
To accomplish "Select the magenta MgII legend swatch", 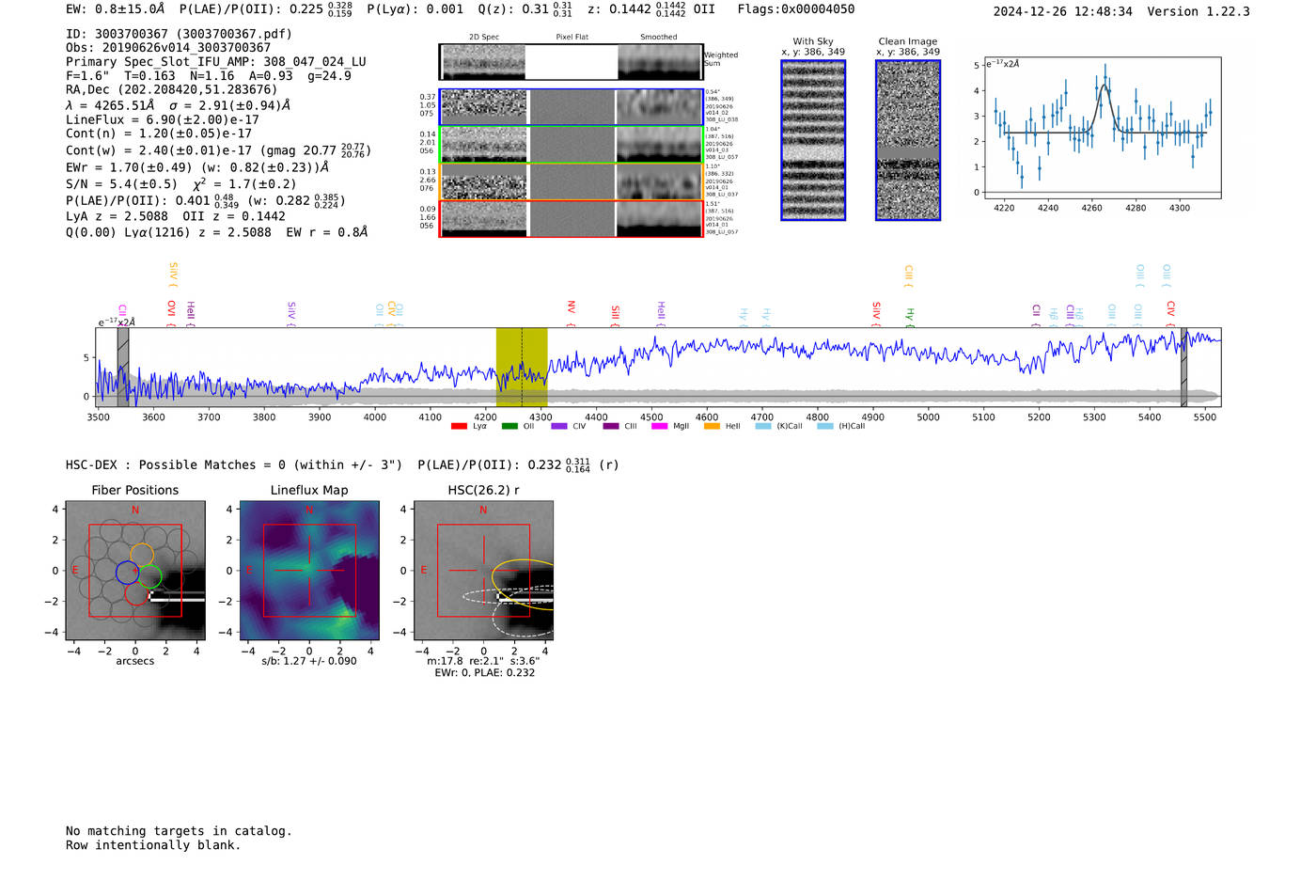I will coord(659,427).
